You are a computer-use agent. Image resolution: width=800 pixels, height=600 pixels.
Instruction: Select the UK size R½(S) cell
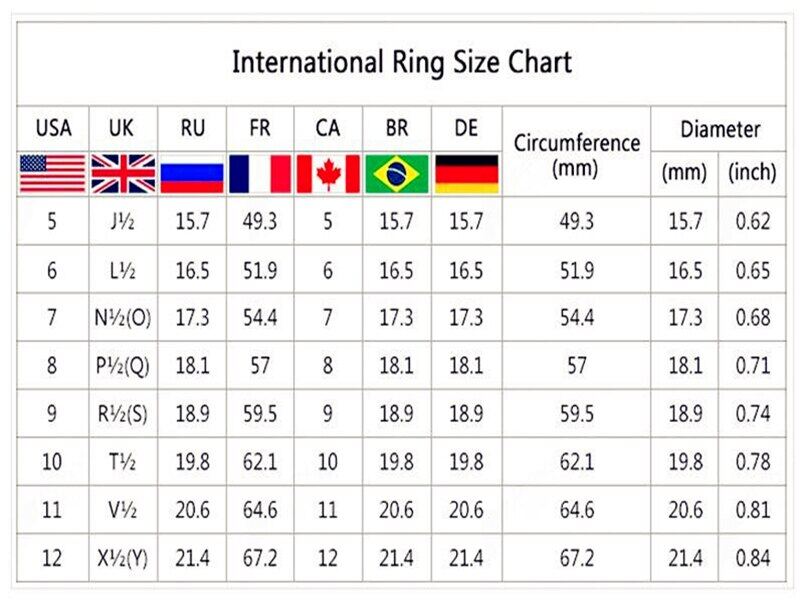[123, 414]
